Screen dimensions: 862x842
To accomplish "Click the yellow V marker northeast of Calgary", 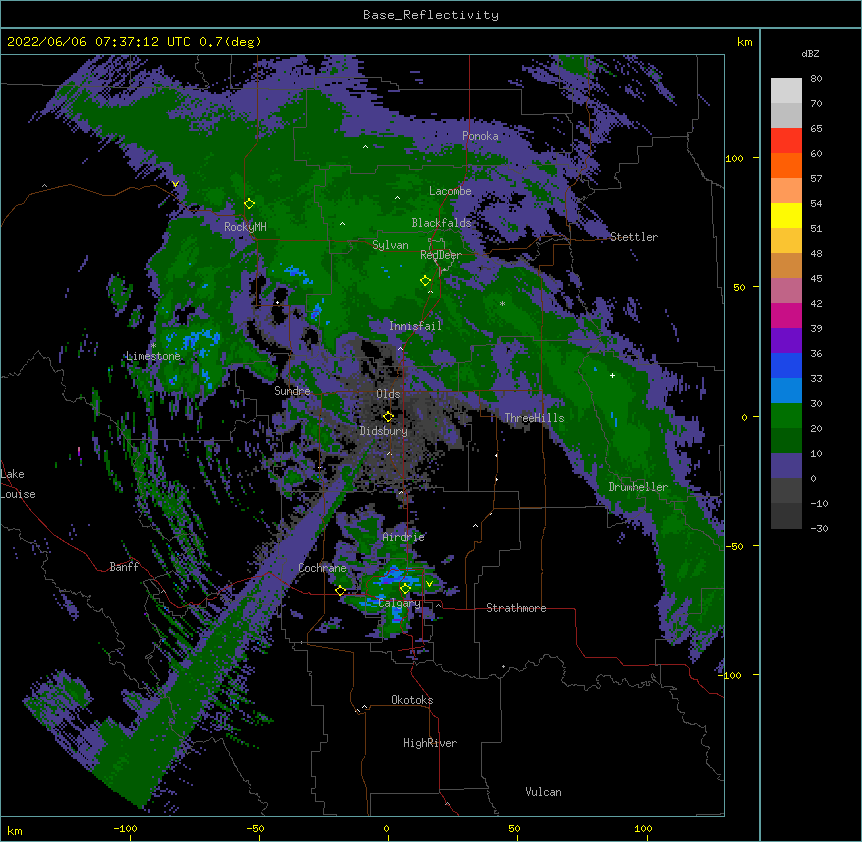I will (x=429, y=584).
